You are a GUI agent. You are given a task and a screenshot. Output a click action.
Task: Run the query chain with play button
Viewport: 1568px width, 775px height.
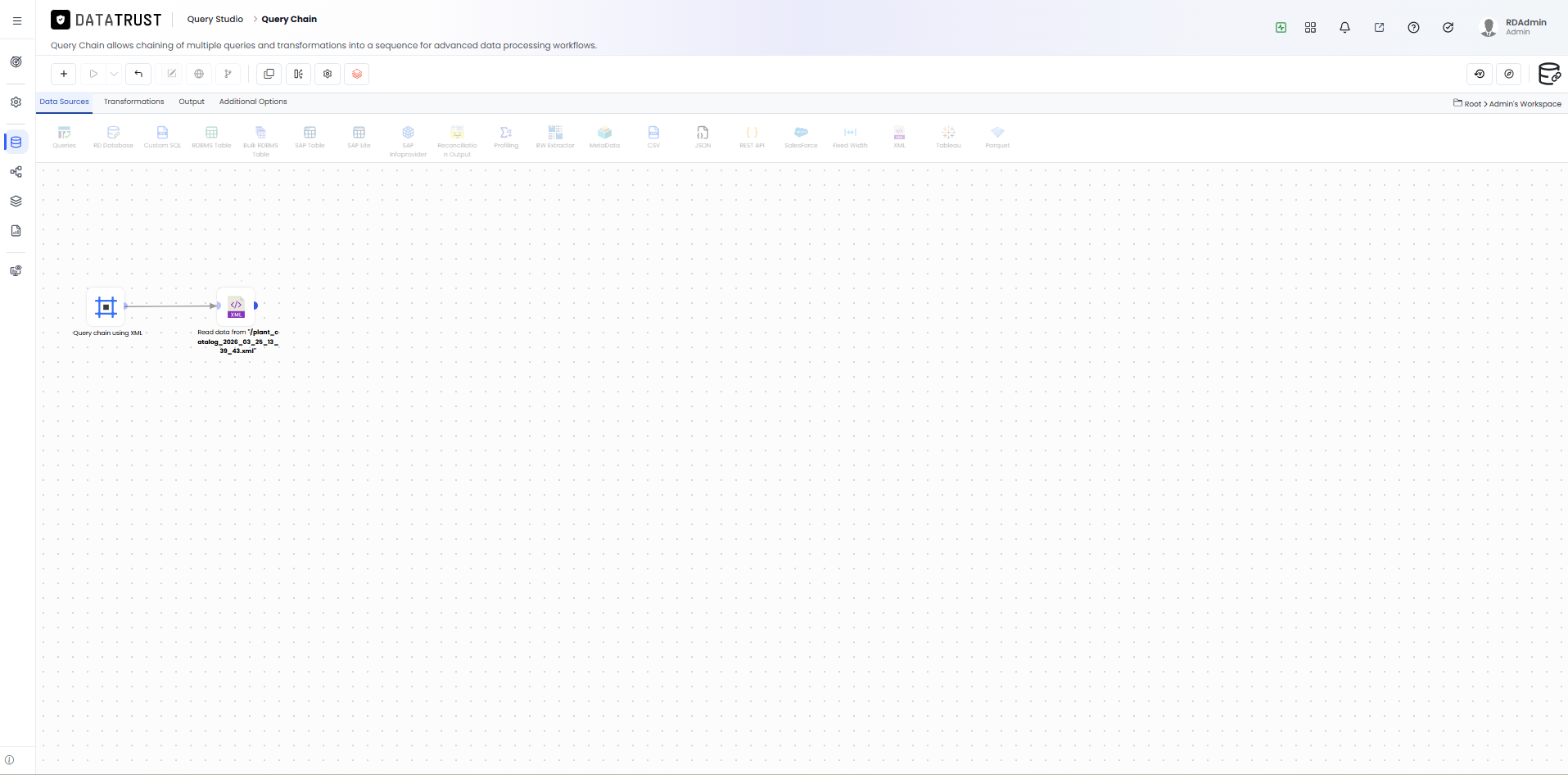point(93,74)
